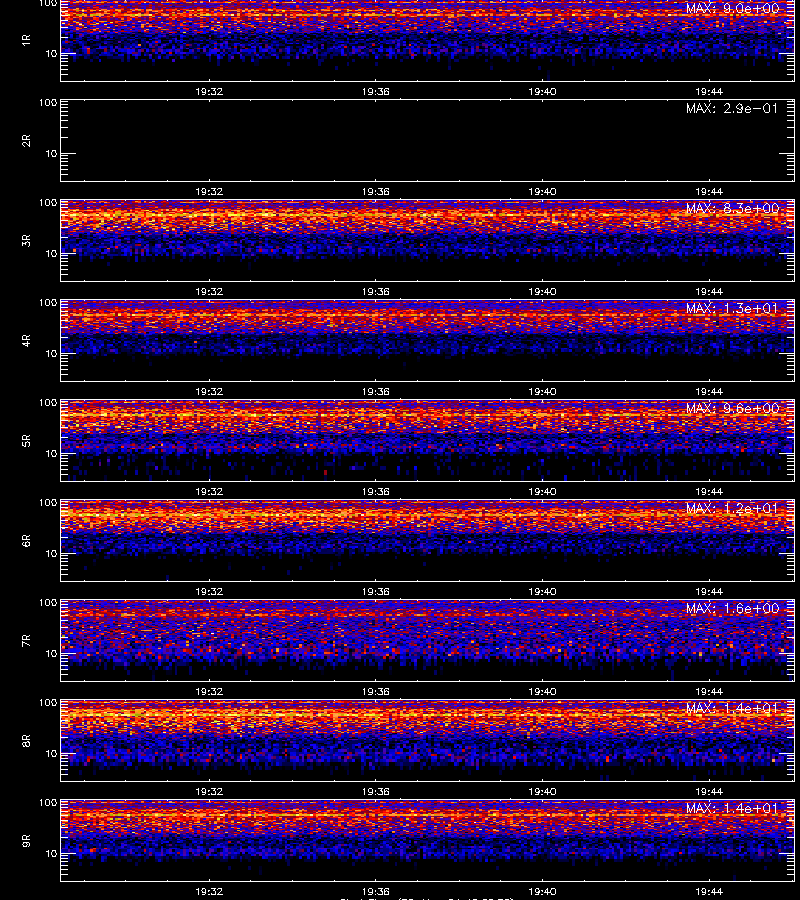Viewport: 800px width, 900px height.
Task: Click the 1R panel axis label
Action: pyautogui.click(x=26, y=40)
